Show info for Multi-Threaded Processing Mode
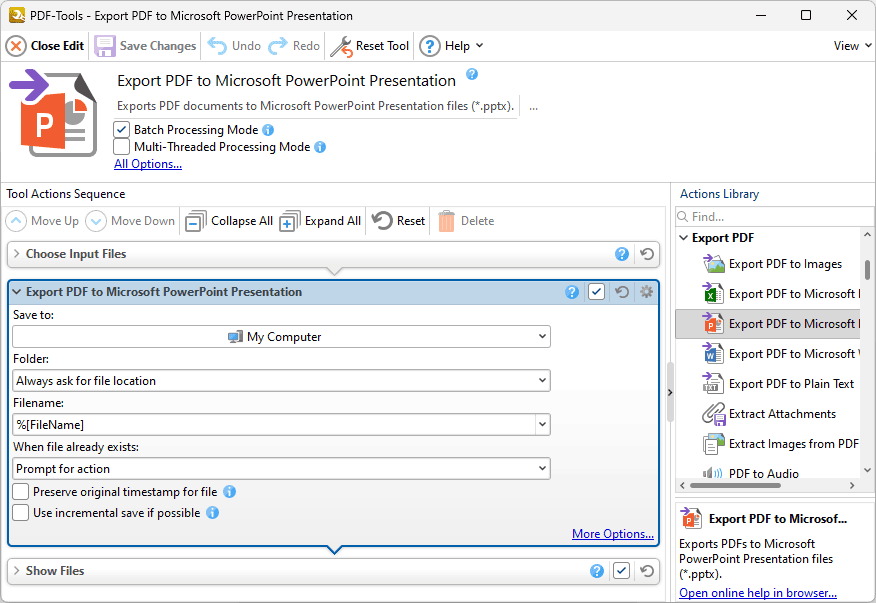The image size is (876, 603). tap(320, 147)
